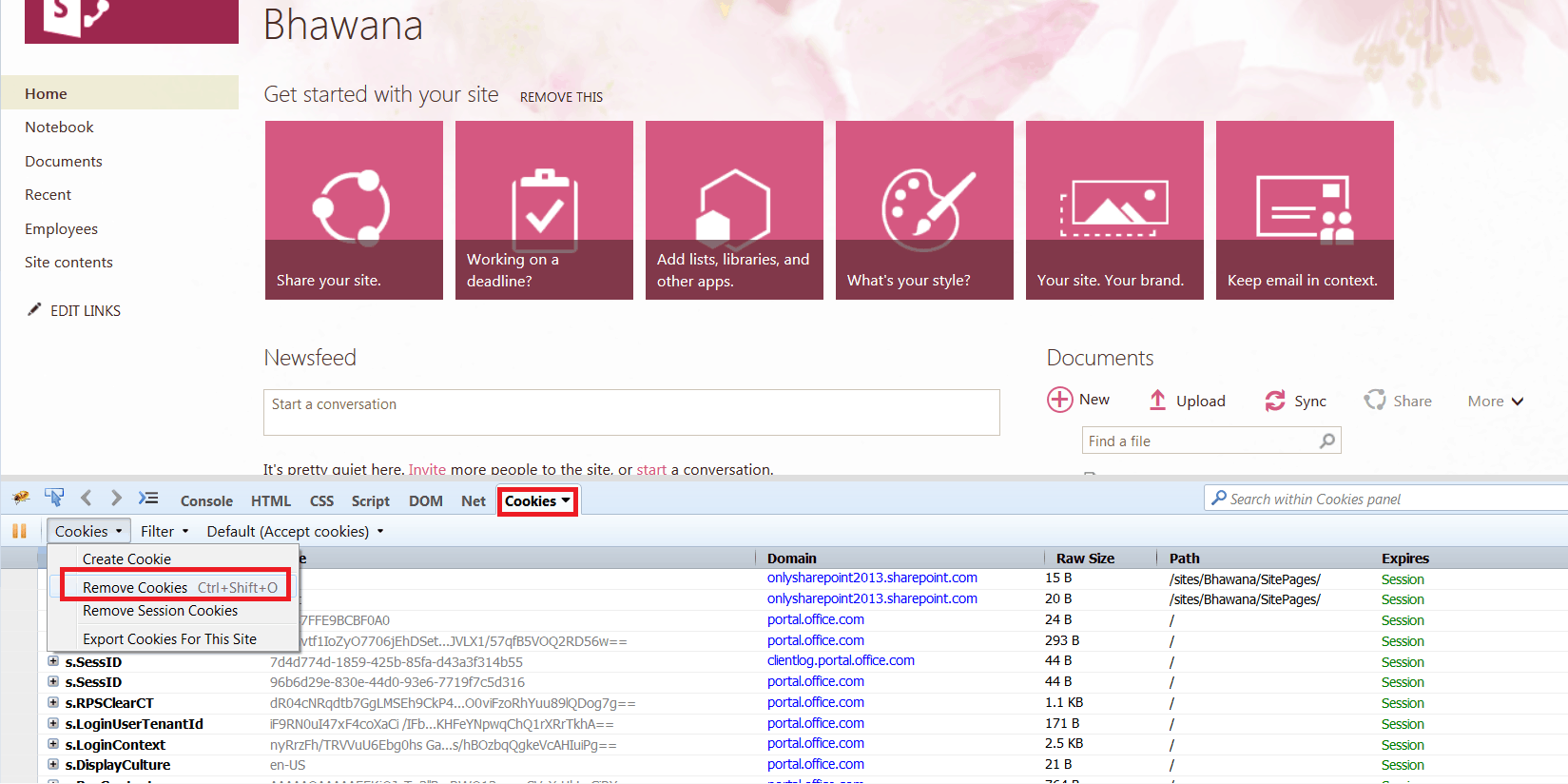
Task: Click the pause/break on cookie change icon
Action: pyautogui.click(x=19, y=531)
